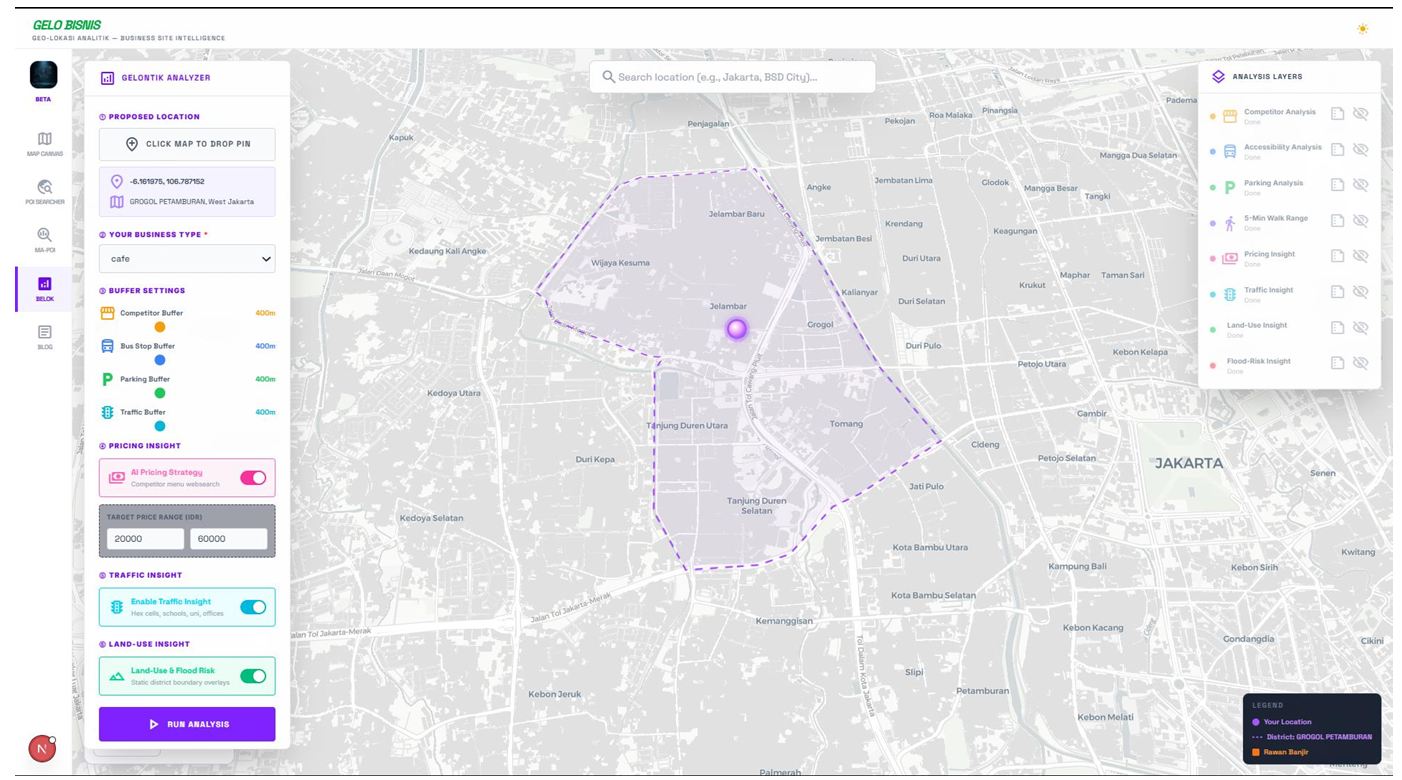Image resolution: width=1402 pixels, height=780 pixels.
Task: Edit the minimum price field showing 20000
Action: click(145, 539)
